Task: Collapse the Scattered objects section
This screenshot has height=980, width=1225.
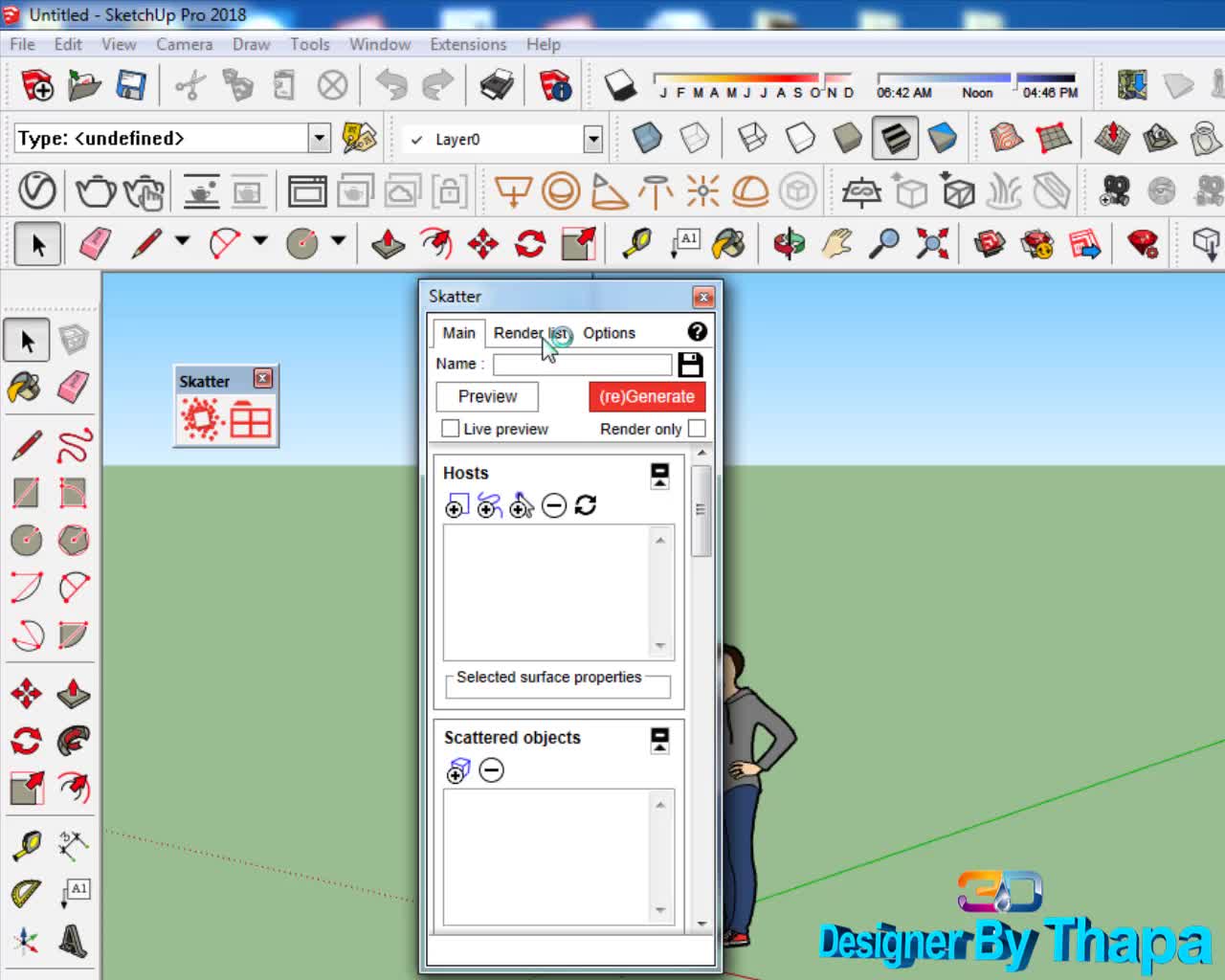Action: point(659,740)
